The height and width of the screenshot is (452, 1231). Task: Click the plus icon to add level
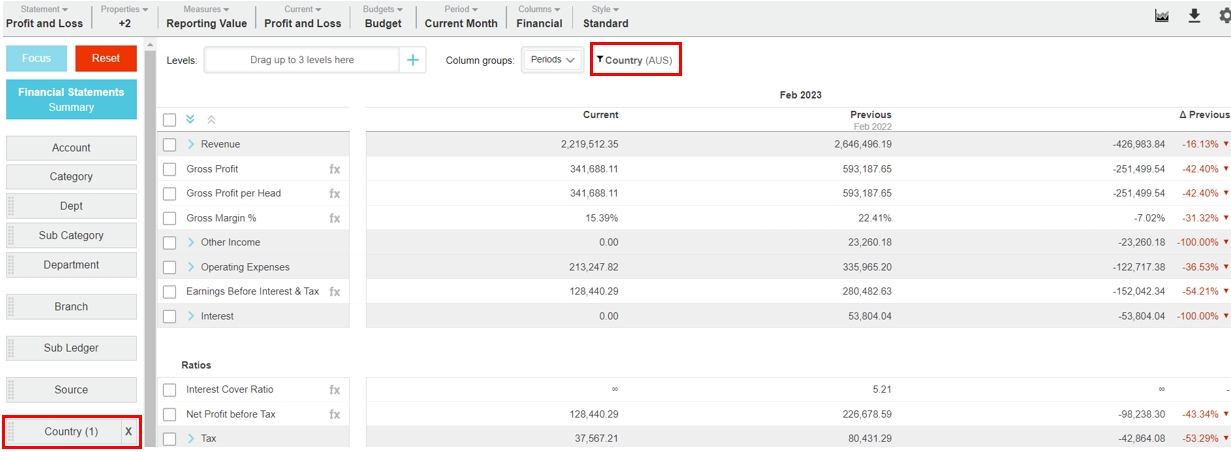pos(412,60)
